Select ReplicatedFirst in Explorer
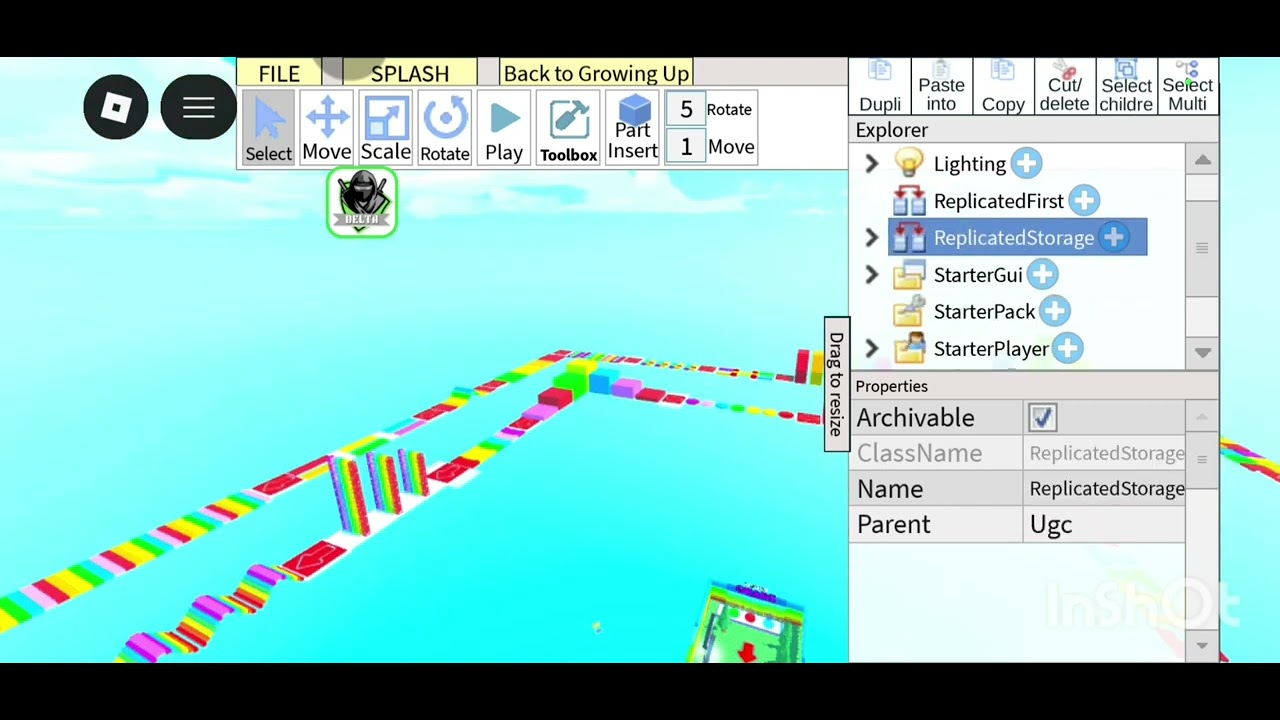Viewport: 1280px width, 720px height. (998, 201)
